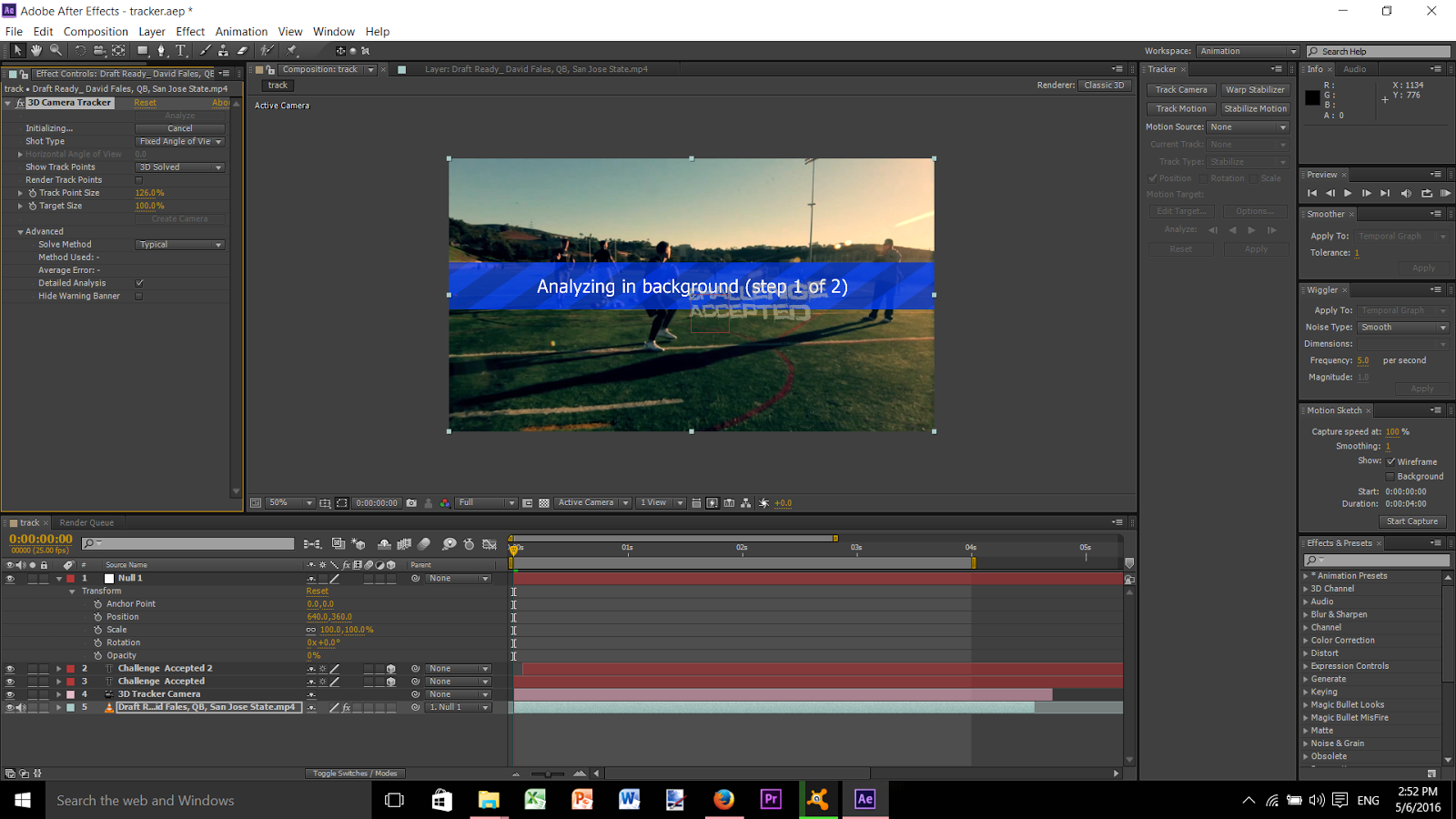Click the Brainstorm icon in timeline

450,544
